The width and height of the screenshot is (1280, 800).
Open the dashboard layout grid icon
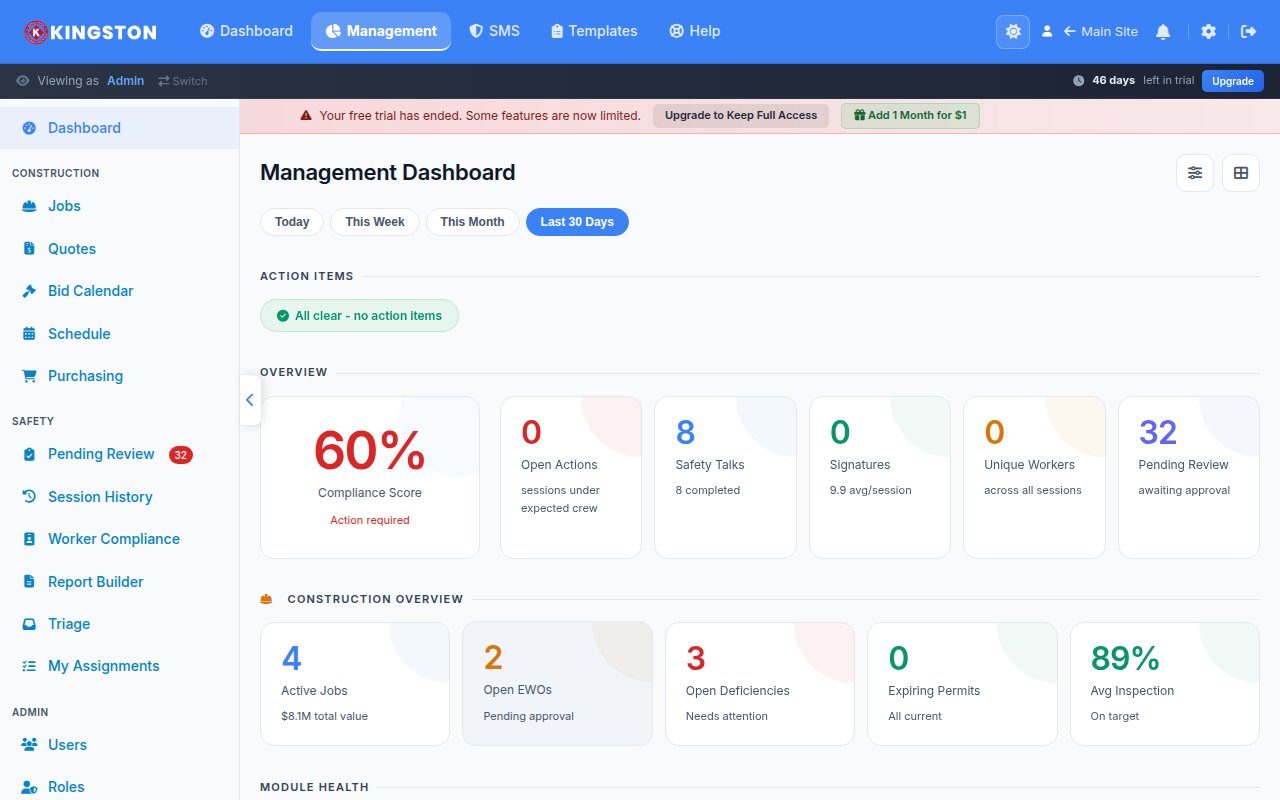(1241, 173)
